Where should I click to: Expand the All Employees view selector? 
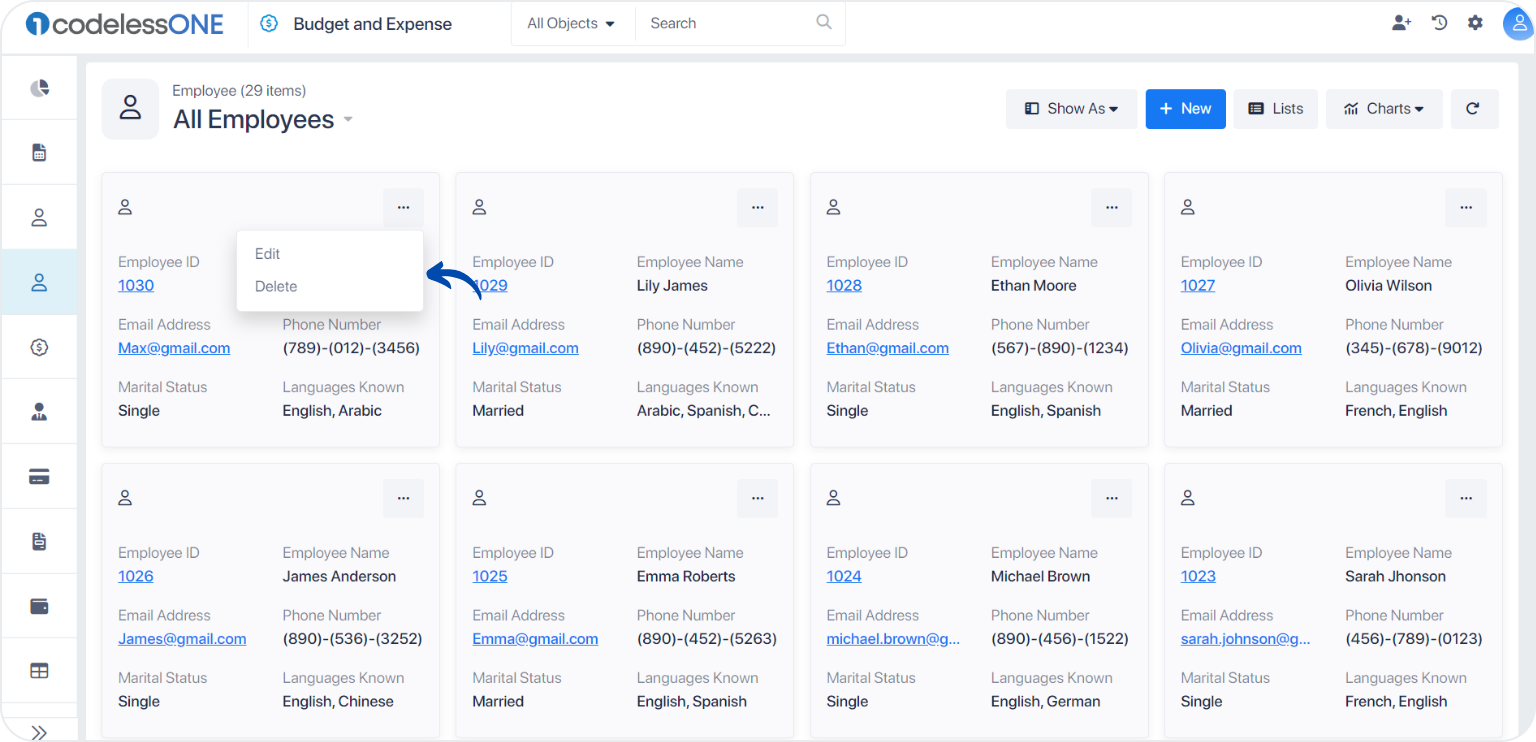tap(348, 119)
